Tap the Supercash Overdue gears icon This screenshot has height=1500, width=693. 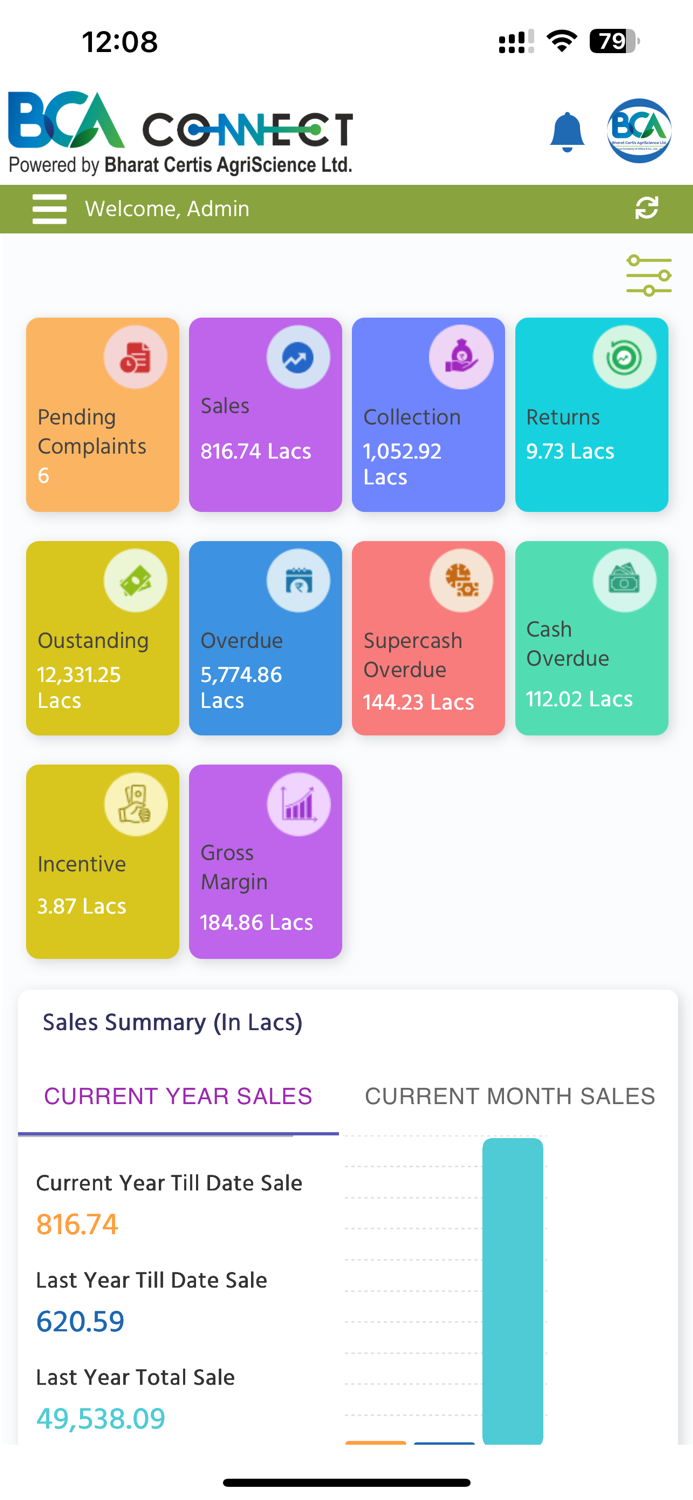[460, 580]
